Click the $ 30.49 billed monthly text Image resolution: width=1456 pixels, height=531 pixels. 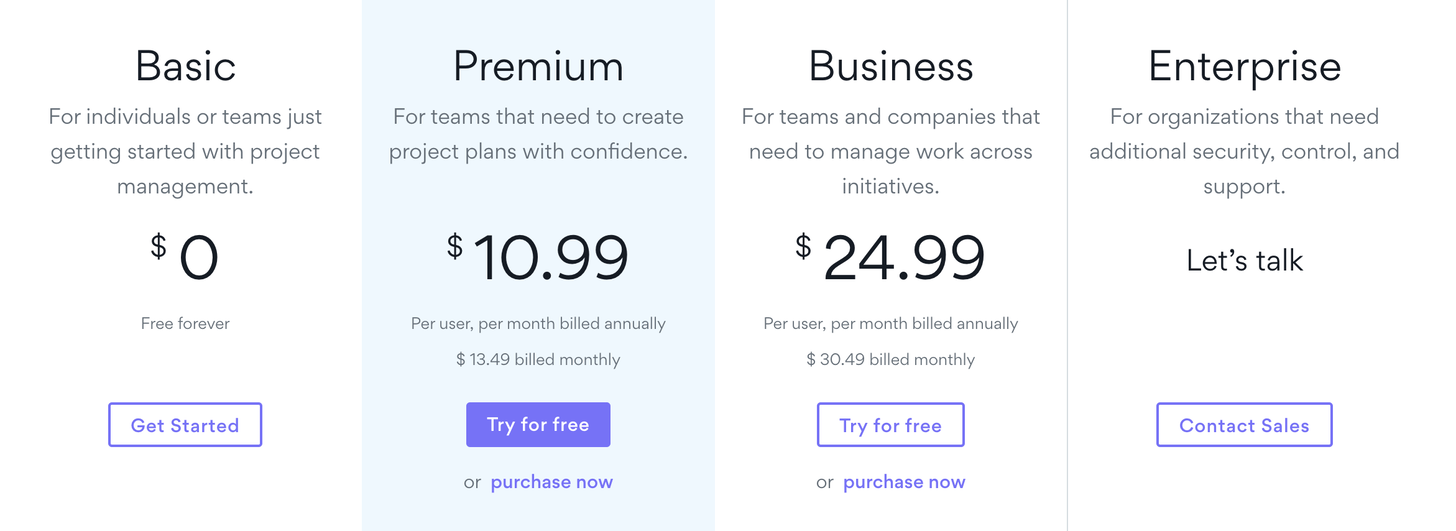tap(891, 359)
